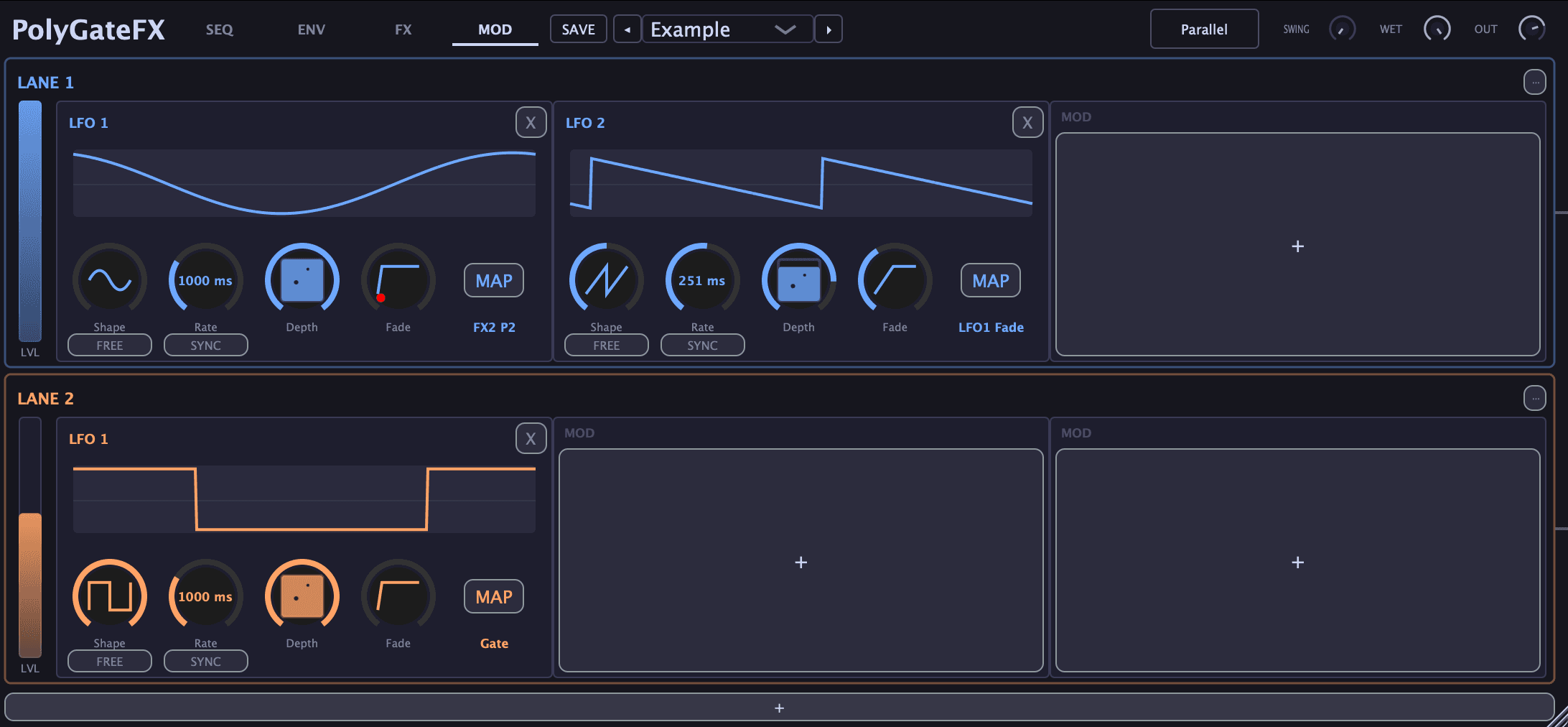Add modulator in Lane 2 right MOD slot

[x=1298, y=561]
